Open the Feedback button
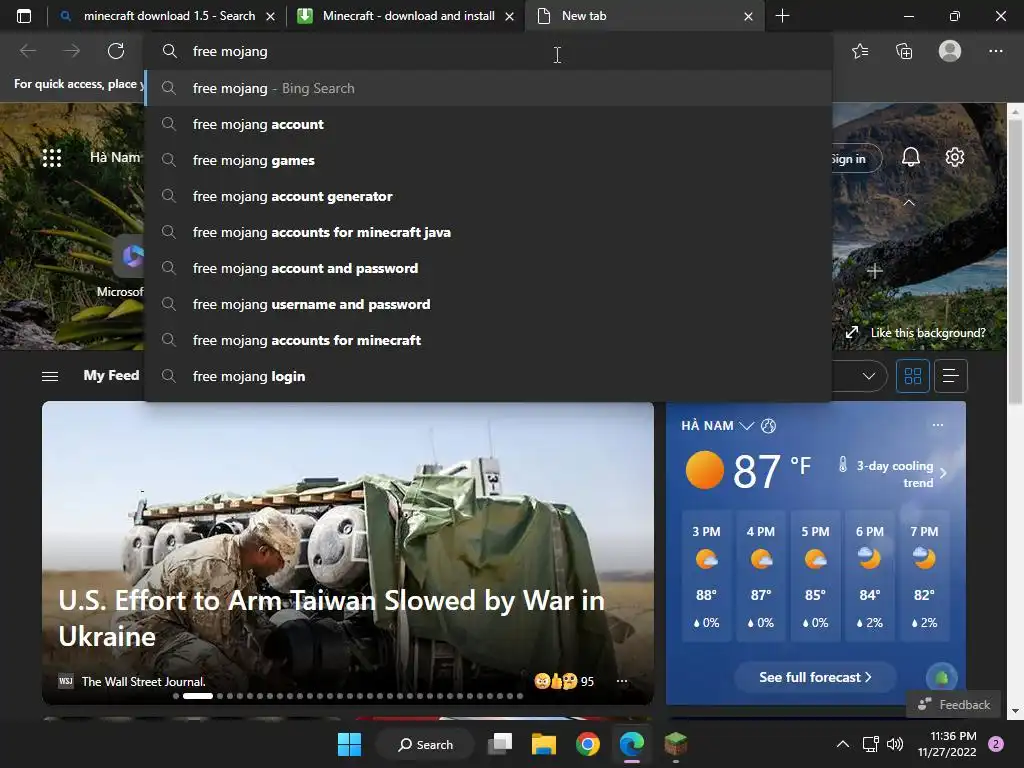Image resolution: width=1024 pixels, height=768 pixels. (x=953, y=705)
